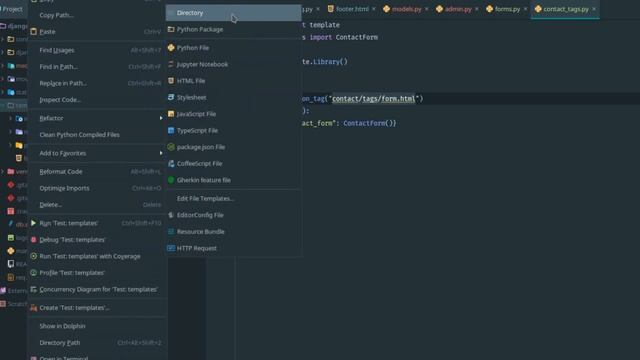Click the package.json File icon

coord(171,147)
